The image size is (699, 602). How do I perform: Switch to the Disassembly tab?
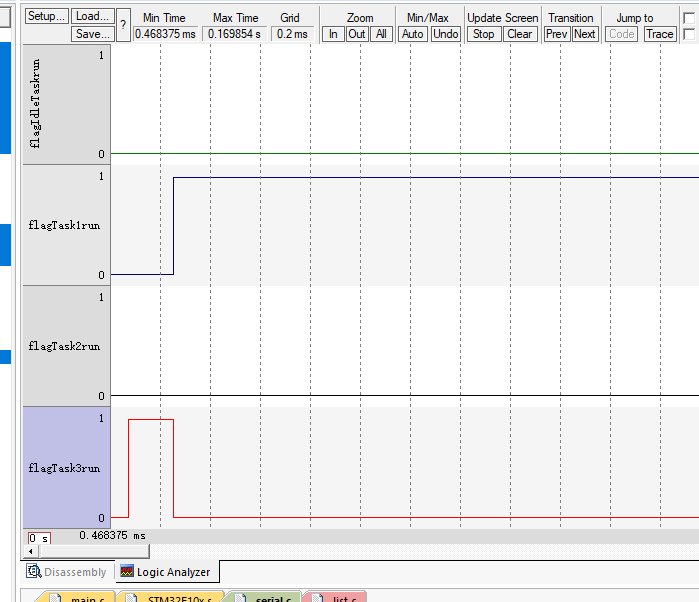tap(67, 572)
